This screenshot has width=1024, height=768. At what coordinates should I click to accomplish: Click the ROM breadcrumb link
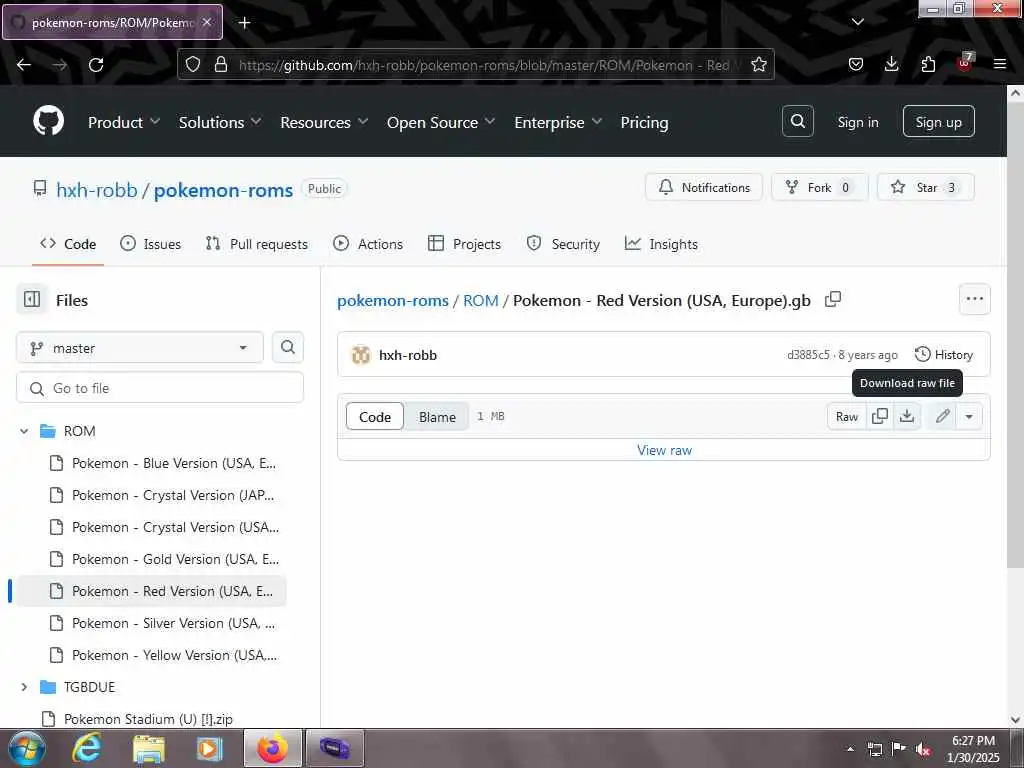point(481,300)
